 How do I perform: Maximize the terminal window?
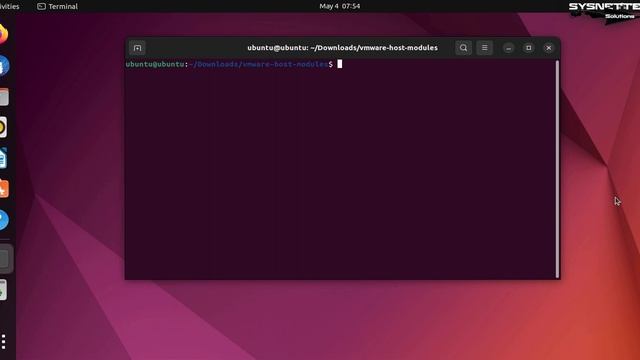point(529,48)
